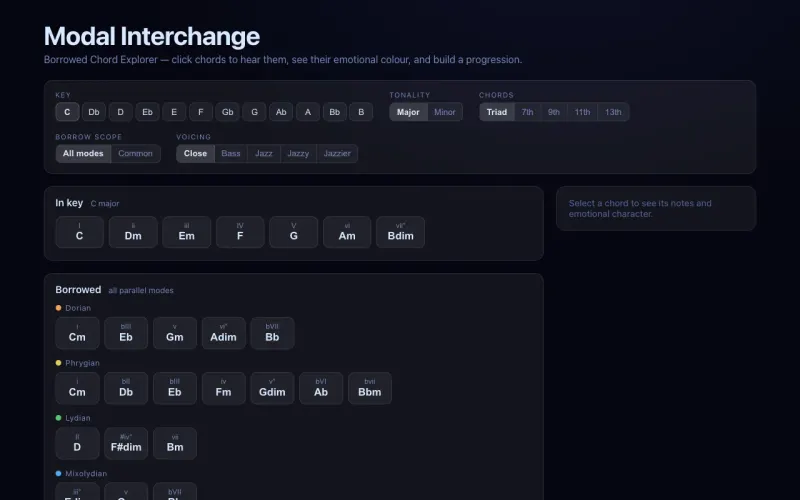Choose key D
Image resolution: width=800 pixels, height=500 pixels.
pyautogui.click(x=120, y=112)
